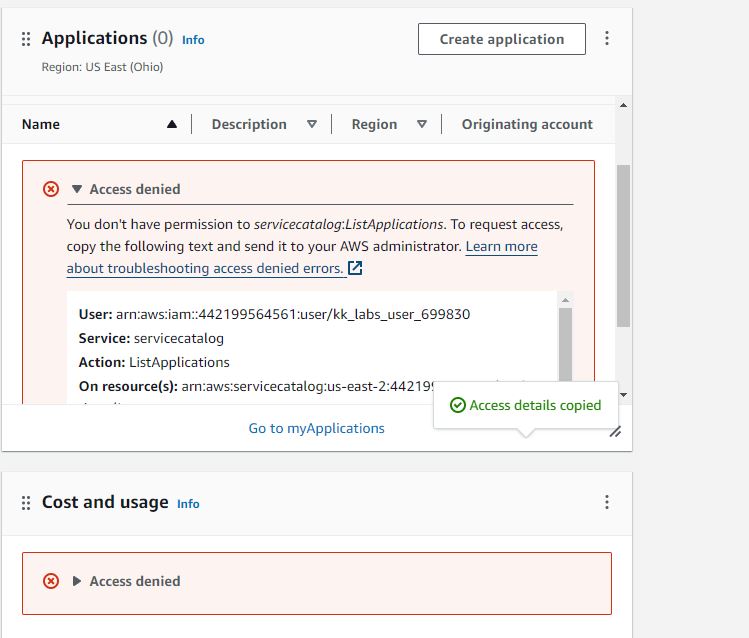Open Go to myApplications link
749x638 pixels.
[316, 428]
